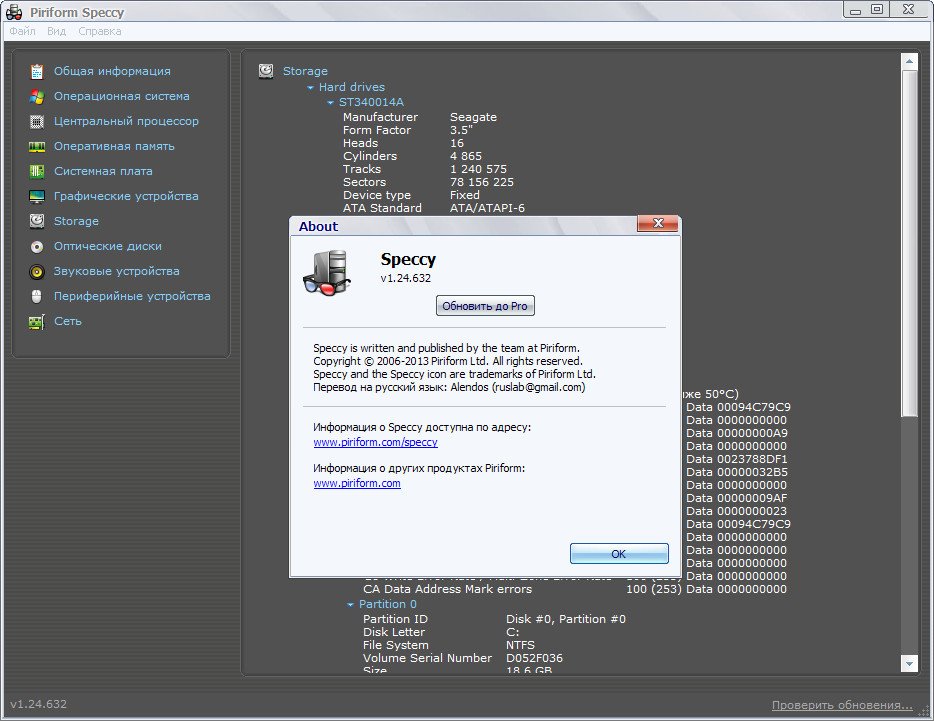
Task: Click the disc icon for Оптические диски
Action: (x=37, y=247)
